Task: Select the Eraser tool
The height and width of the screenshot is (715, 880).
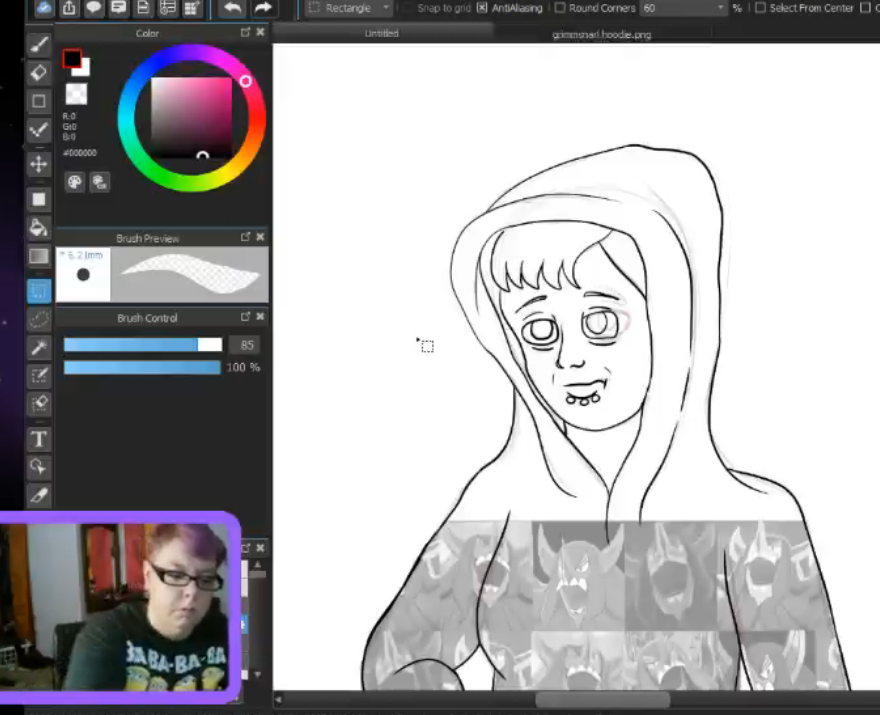Action: coord(39,73)
